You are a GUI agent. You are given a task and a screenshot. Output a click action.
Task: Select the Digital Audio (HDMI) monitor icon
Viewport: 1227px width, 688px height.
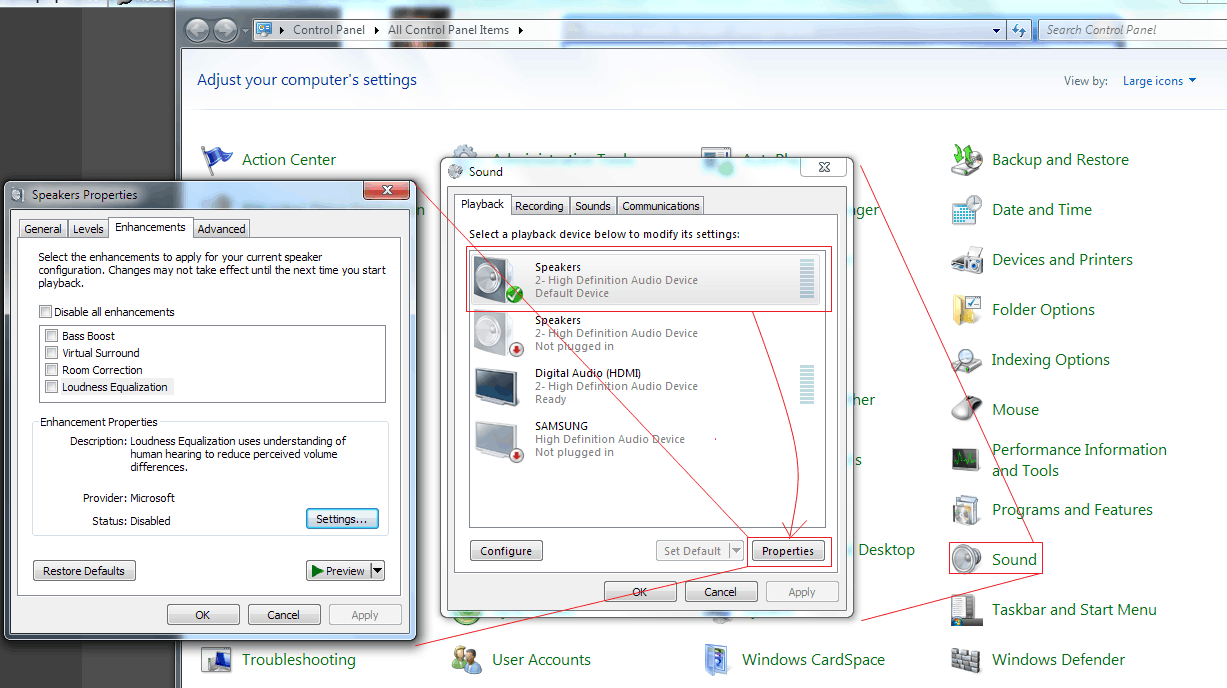tap(498, 386)
